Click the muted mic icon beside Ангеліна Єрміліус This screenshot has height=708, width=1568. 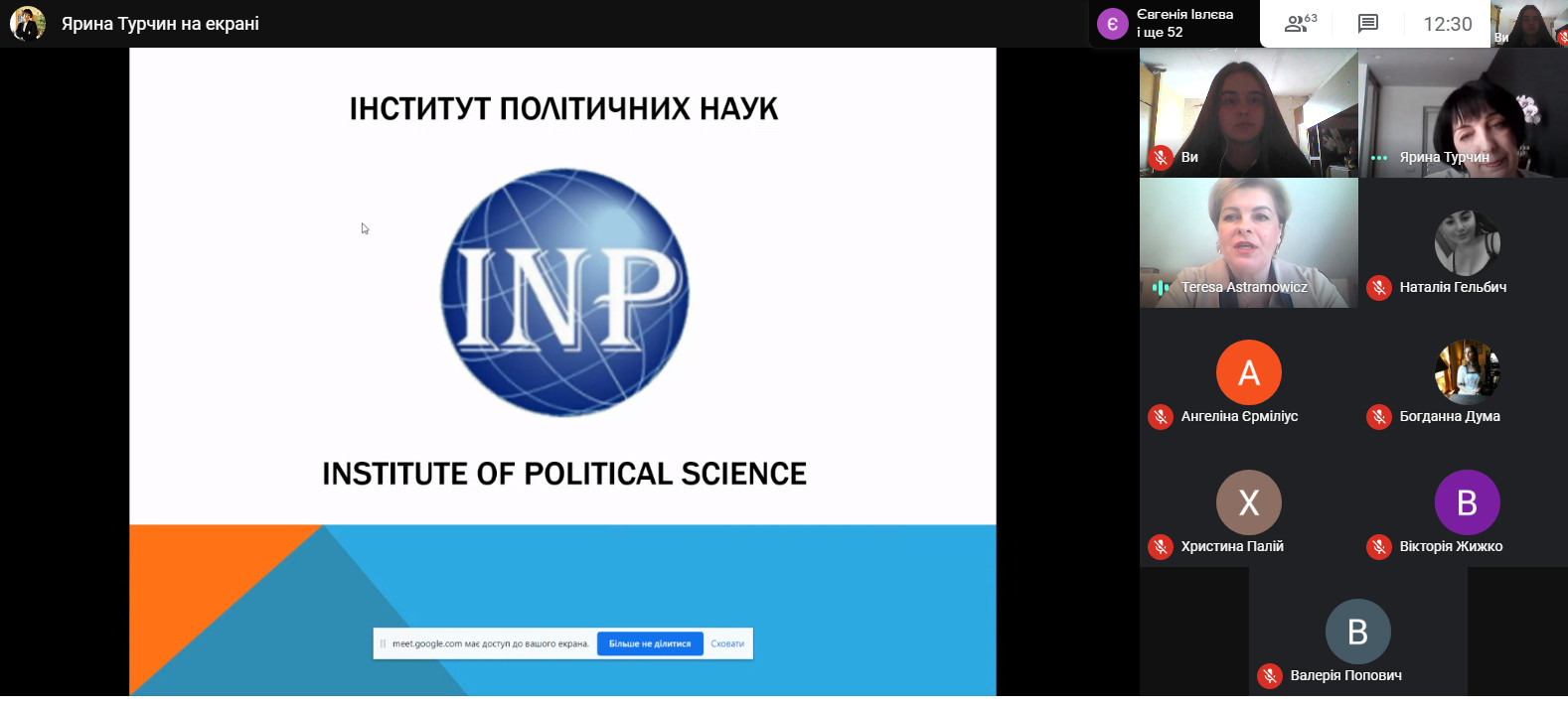1160,417
